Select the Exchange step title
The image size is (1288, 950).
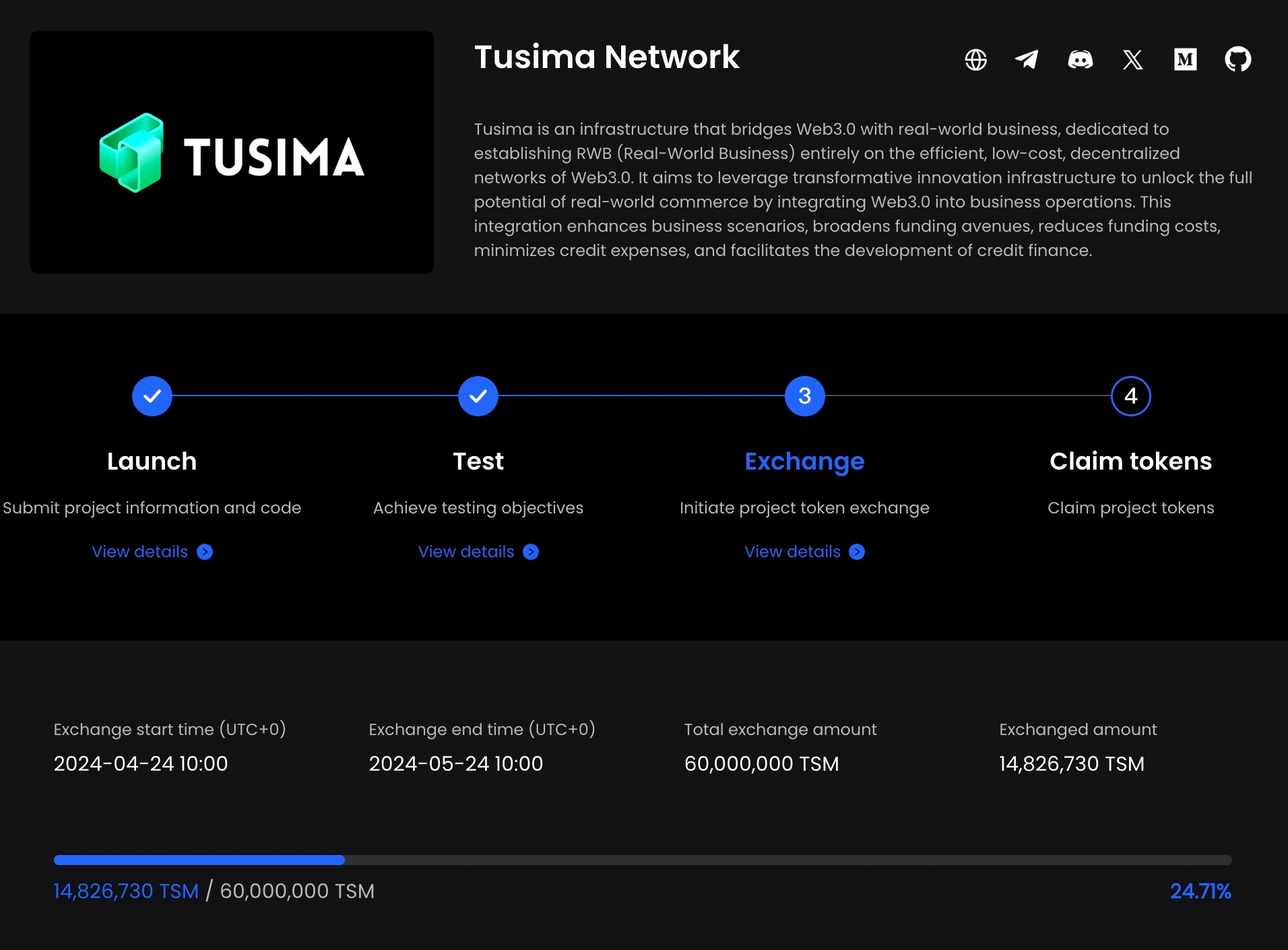pyautogui.click(x=804, y=462)
